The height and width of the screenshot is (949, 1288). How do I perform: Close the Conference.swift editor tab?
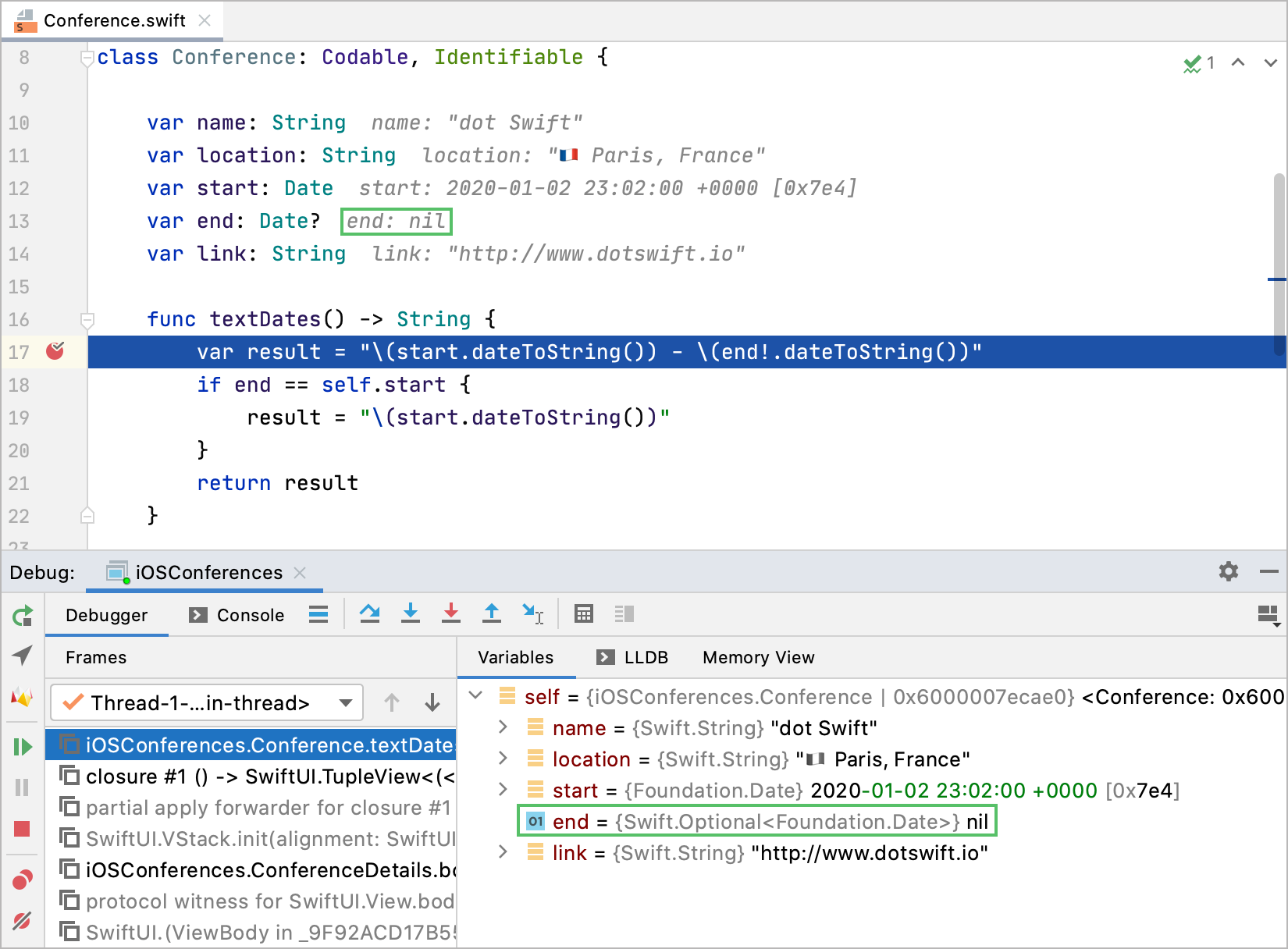coord(205,20)
